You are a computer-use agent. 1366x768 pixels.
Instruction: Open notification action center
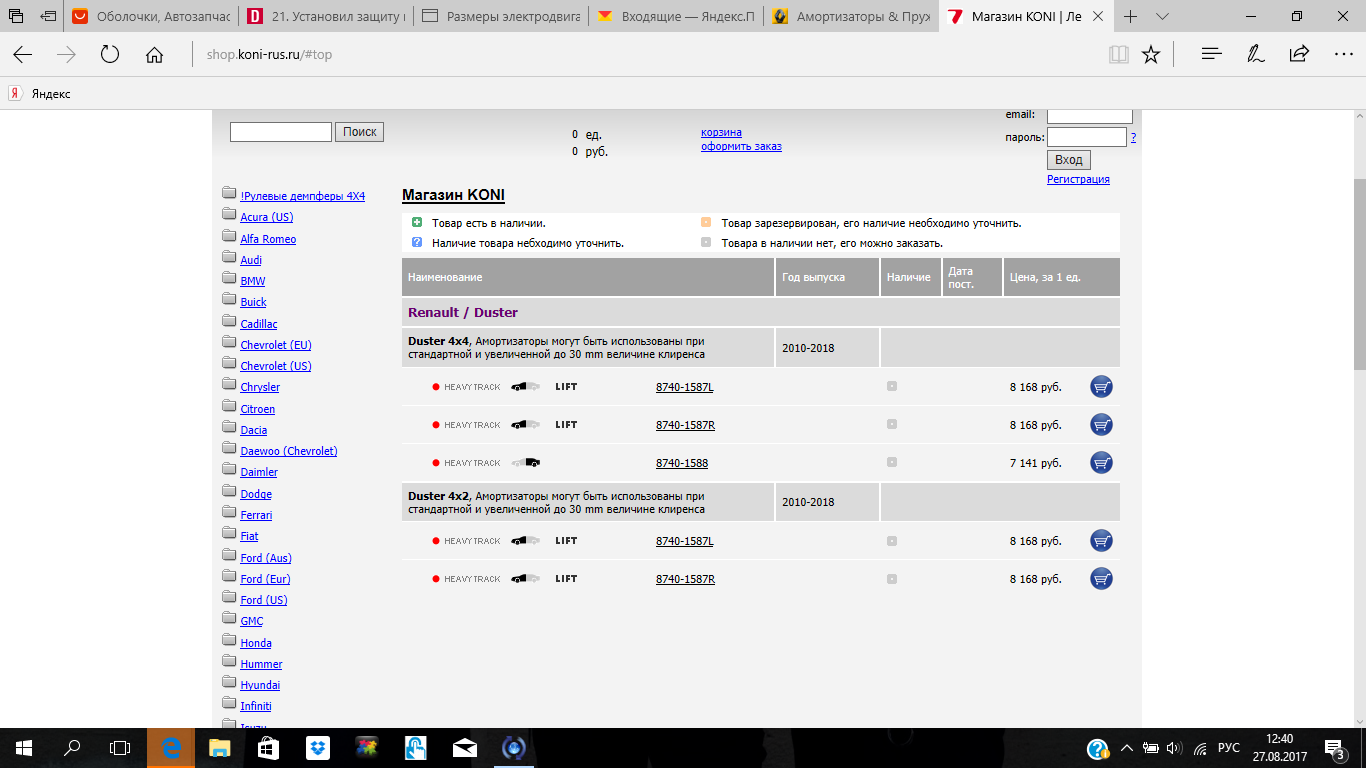point(1335,748)
